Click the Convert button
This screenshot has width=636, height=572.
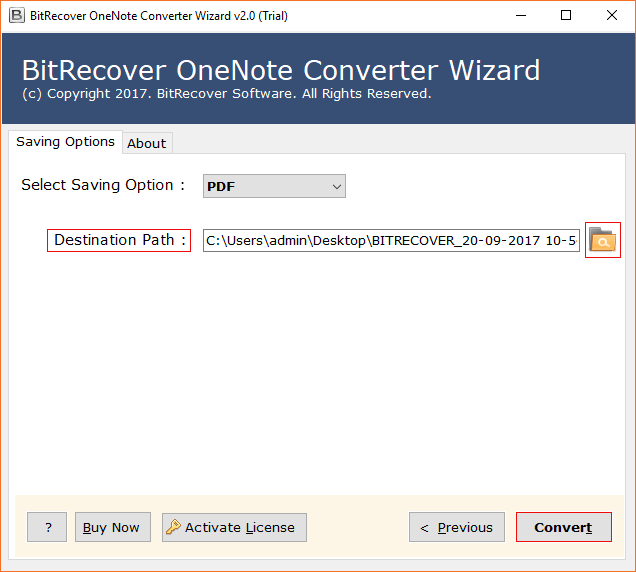coord(563,527)
